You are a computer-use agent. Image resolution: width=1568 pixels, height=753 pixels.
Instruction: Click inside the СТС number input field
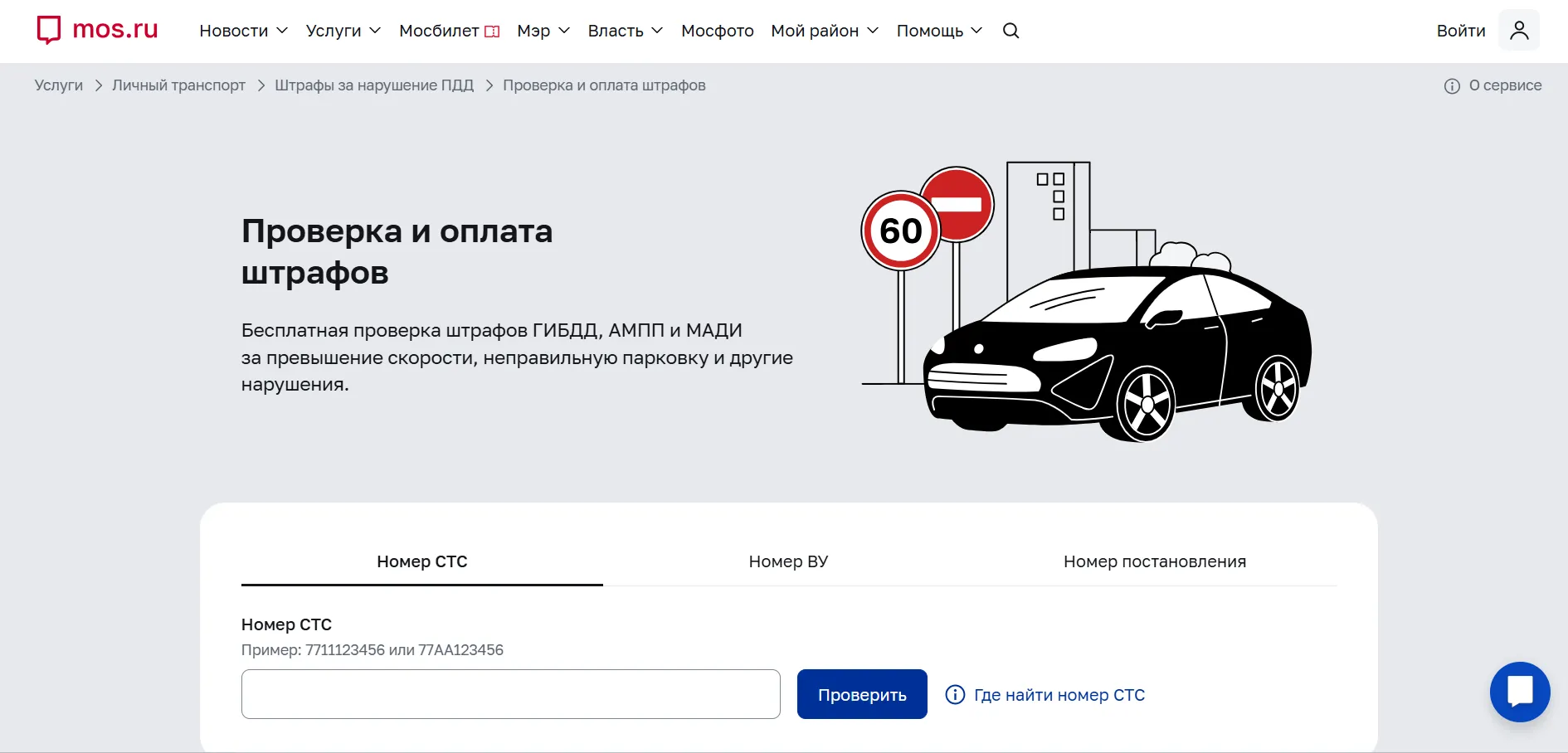[x=509, y=694]
